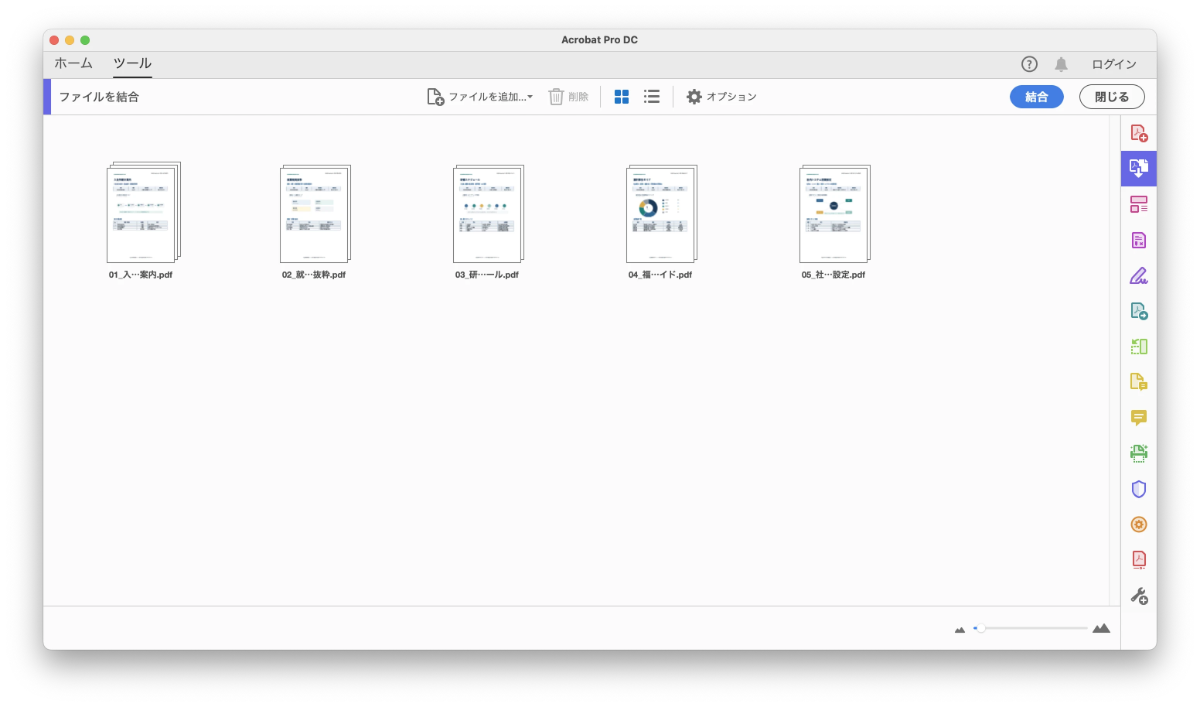
Task: Click the 03_研…ール.pdf file name
Action: tap(487, 275)
